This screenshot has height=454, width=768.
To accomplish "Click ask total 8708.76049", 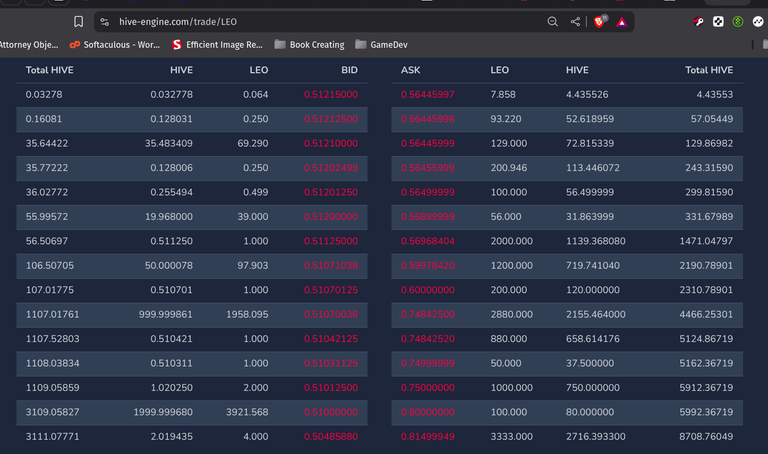I will point(706,436).
